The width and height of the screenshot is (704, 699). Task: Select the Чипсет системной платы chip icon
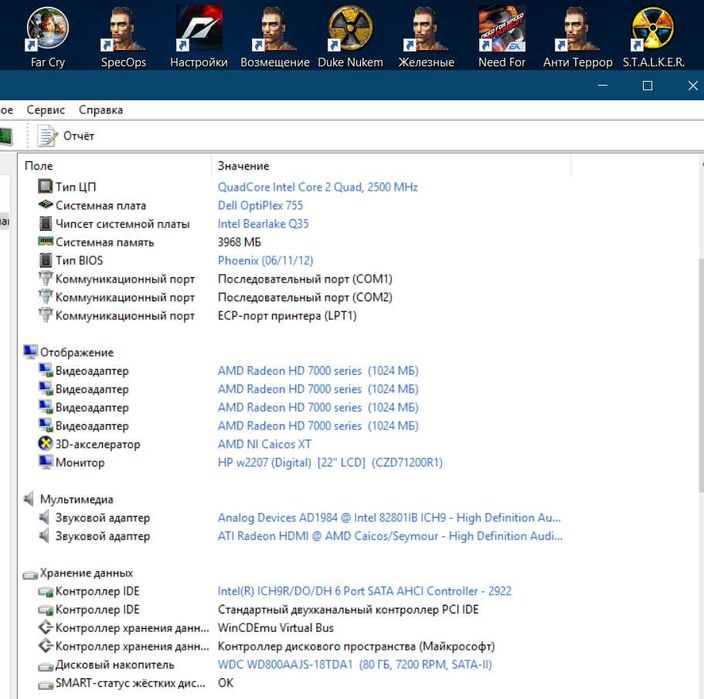point(45,223)
